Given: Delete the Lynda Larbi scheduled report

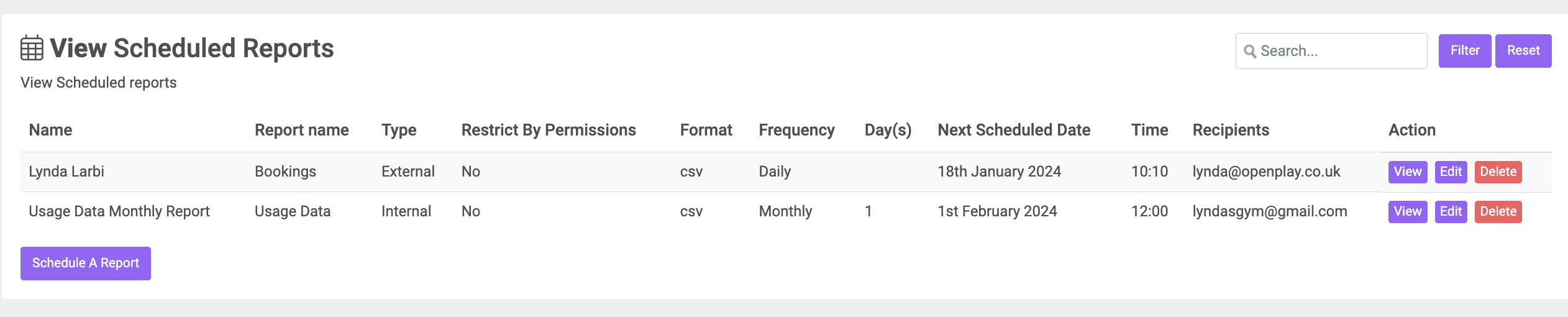Looking at the screenshot, I should (1498, 172).
